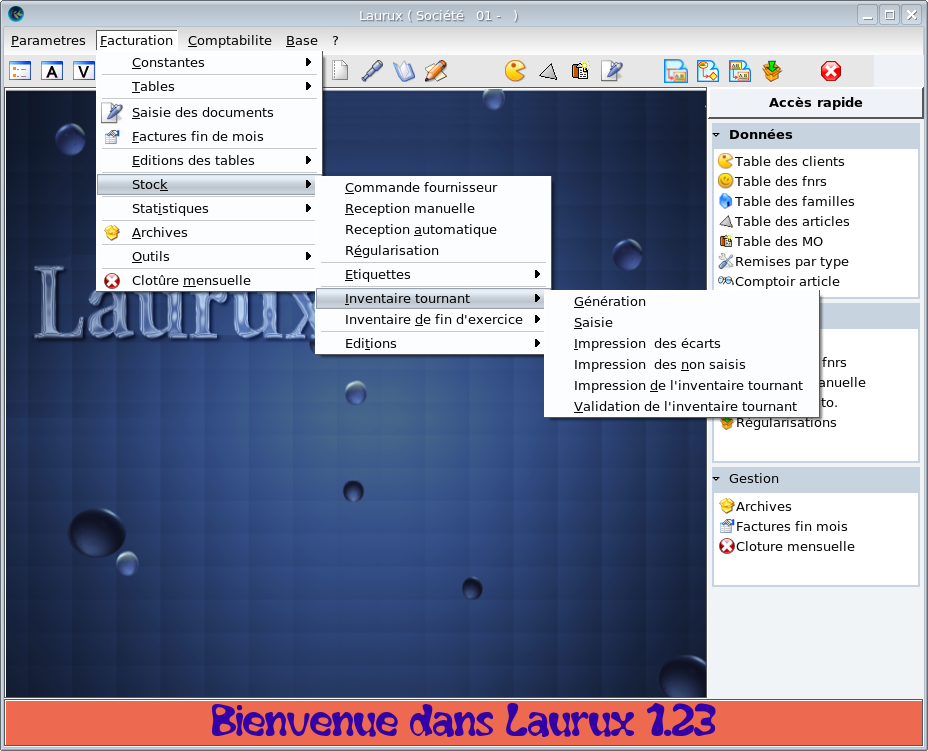Click the "A" toolbar button

(52, 72)
